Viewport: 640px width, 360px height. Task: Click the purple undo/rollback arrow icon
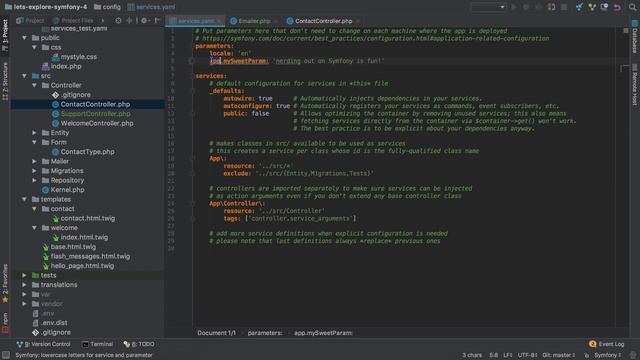point(617,7)
